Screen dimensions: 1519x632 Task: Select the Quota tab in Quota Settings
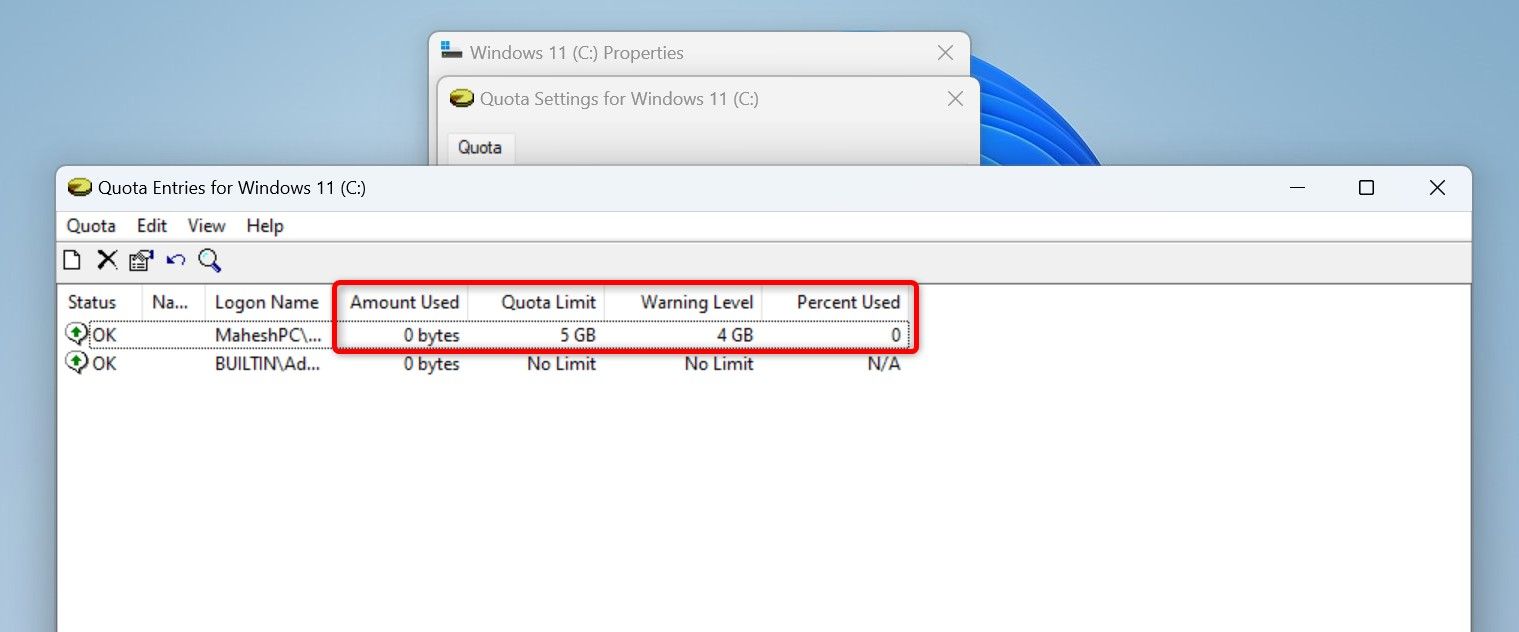tap(480, 148)
